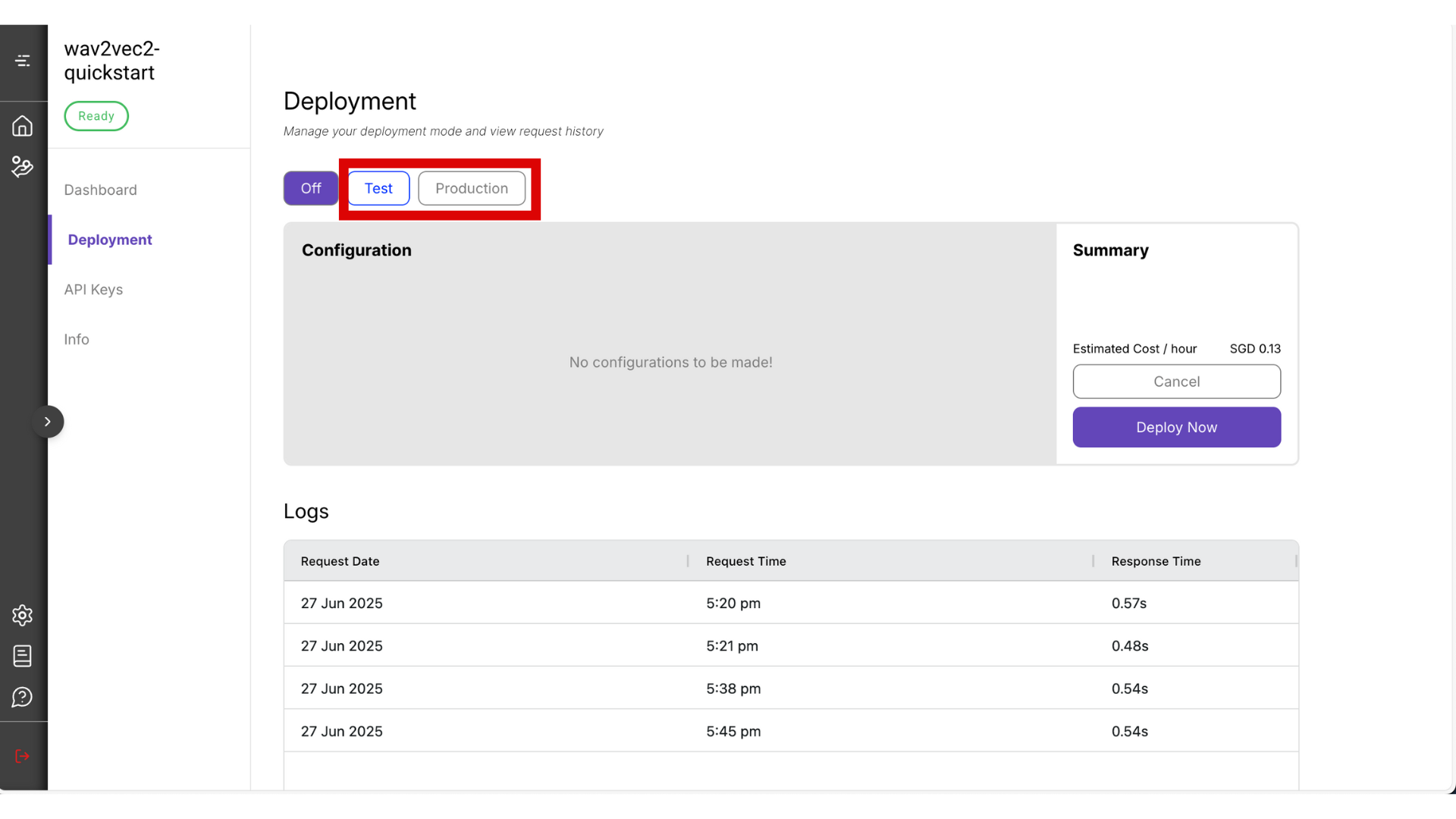Select the Test deployment mode
This screenshot has height=819, width=1456.
[x=378, y=188]
